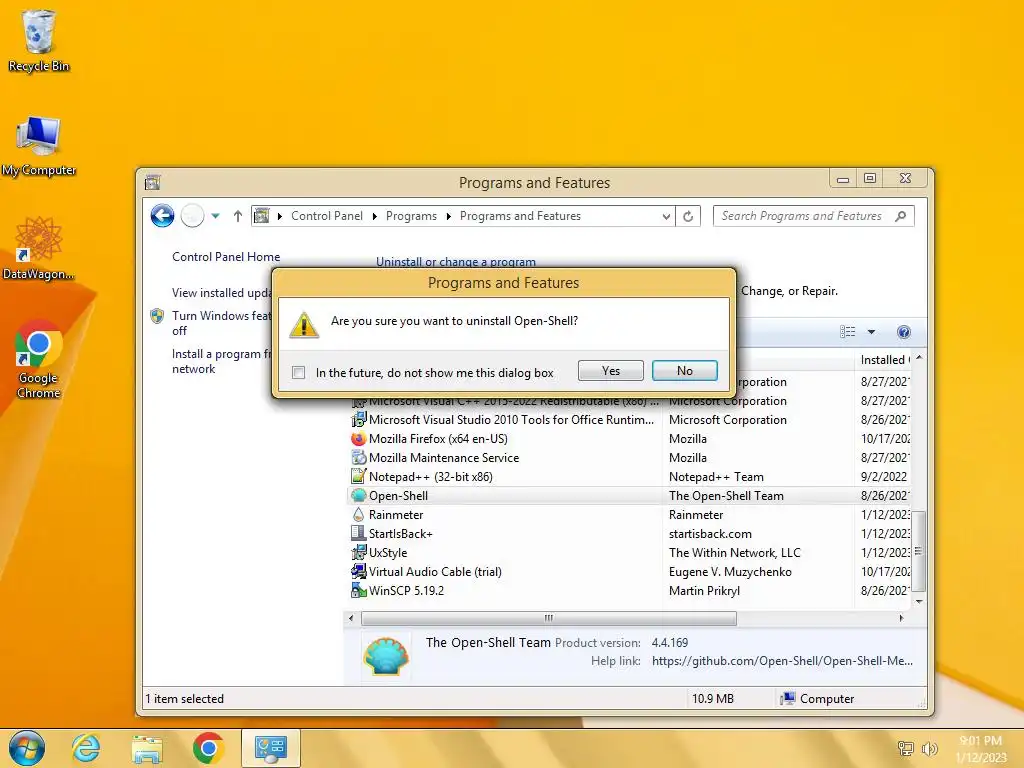Image resolution: width=1024 pixels, height=768 pixels.
Task: Click the Firefox icon in program list
Action: pos(359,438)
